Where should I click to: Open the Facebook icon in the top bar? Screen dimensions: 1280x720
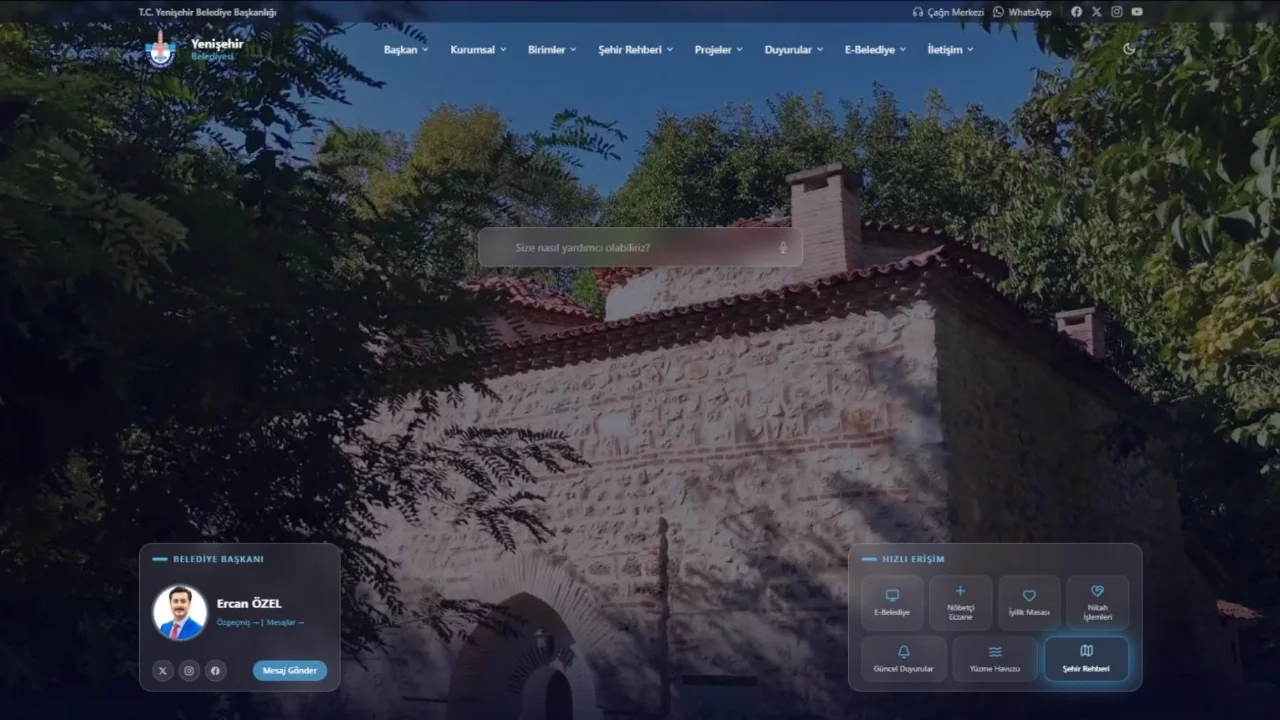point(1077,12)
